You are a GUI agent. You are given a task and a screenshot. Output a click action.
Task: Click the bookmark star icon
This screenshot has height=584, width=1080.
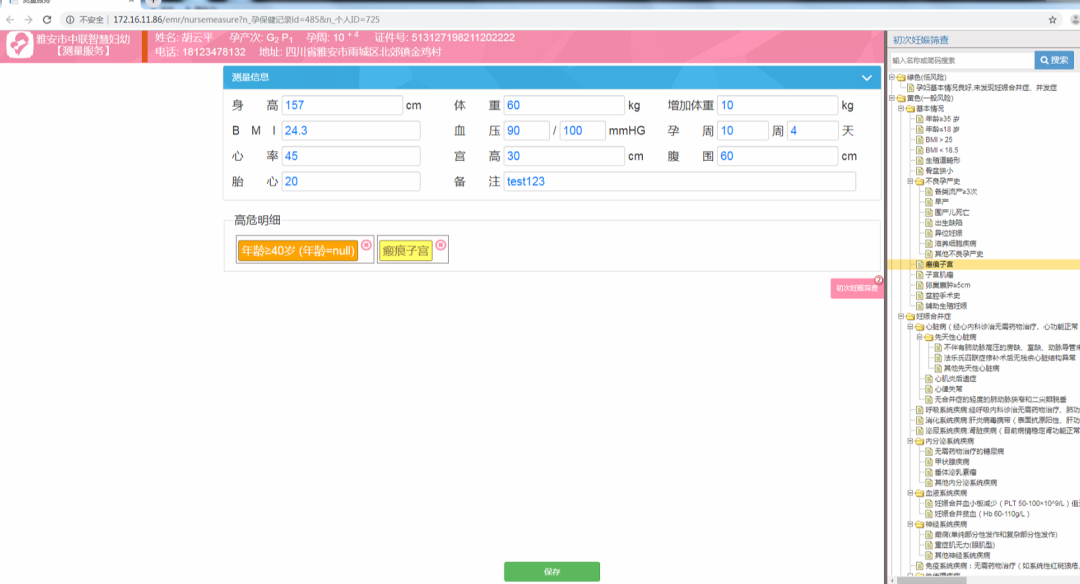[1052, 19]
